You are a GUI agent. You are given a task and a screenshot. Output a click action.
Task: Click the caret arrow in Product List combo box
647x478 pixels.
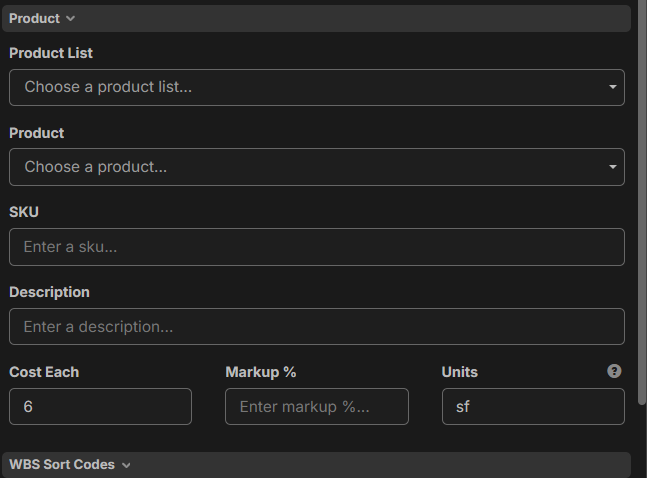coord(612,87)
